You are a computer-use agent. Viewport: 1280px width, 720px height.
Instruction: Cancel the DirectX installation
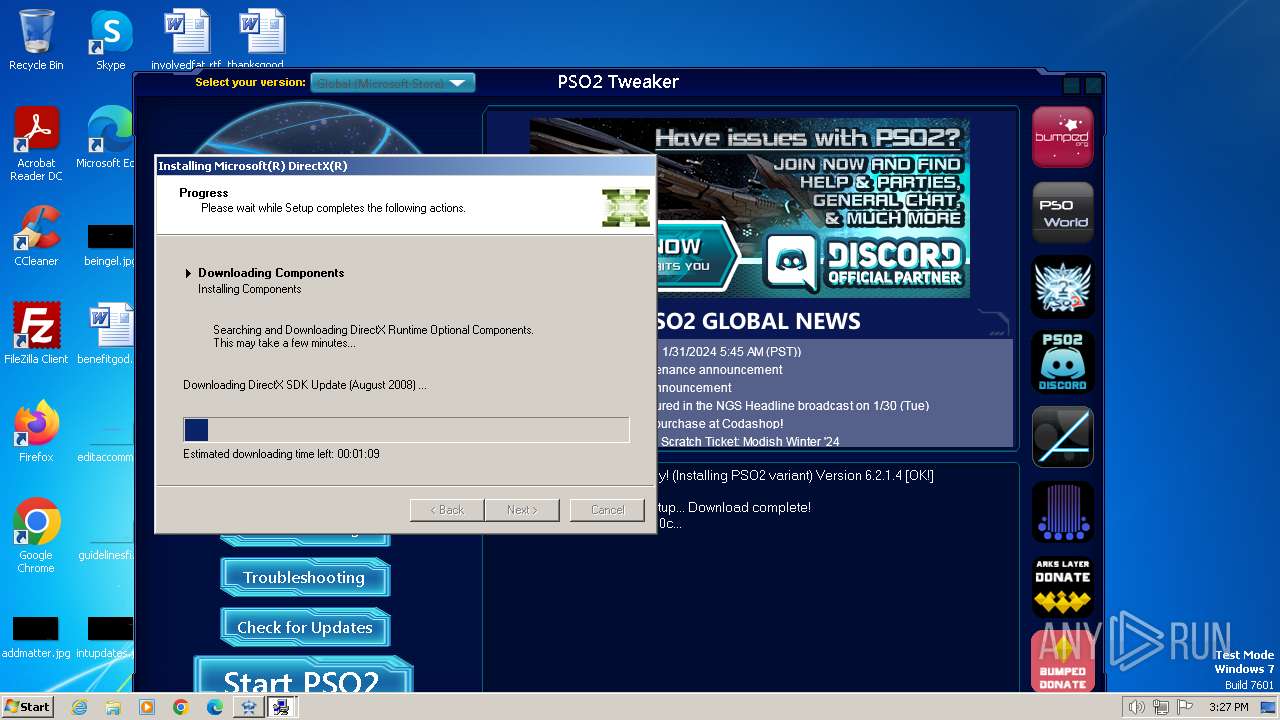coord(607,510)
